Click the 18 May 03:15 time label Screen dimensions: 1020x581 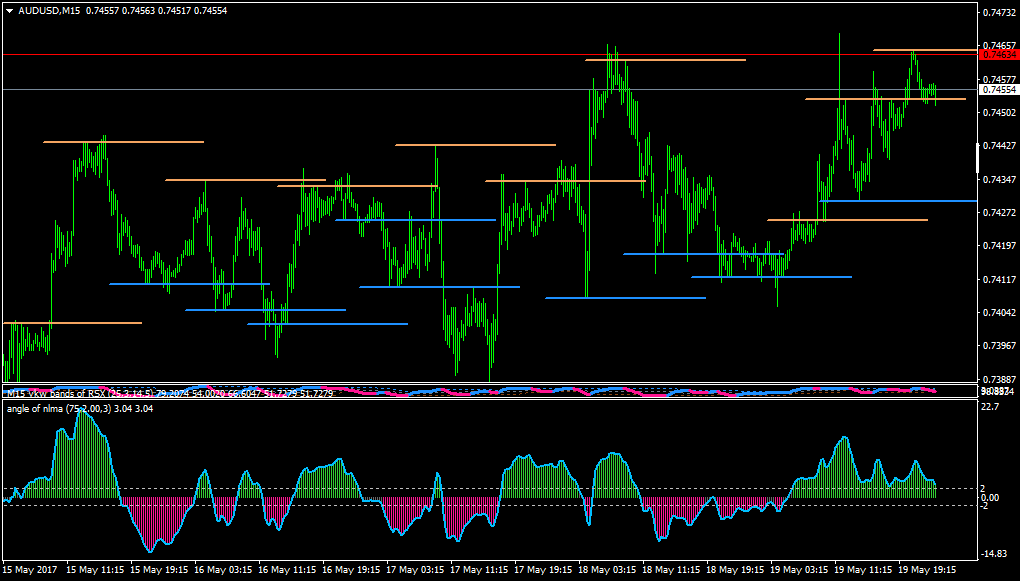point(606,570)
